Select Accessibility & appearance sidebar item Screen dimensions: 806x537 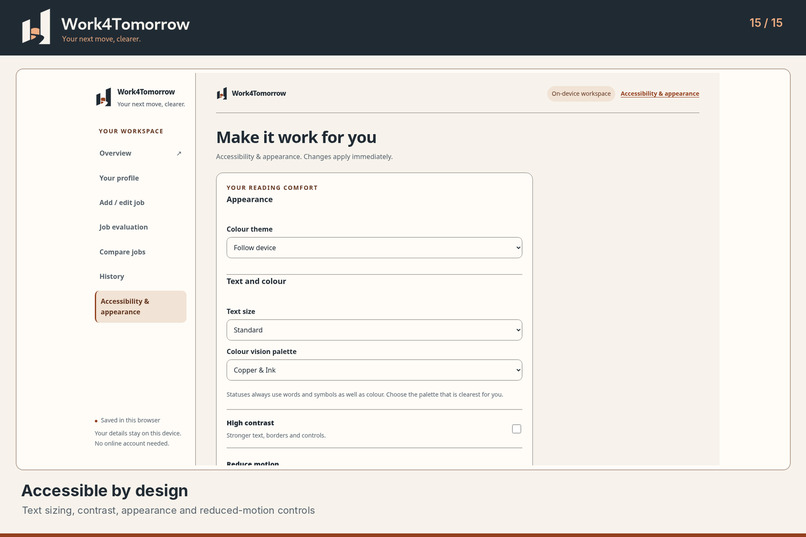pos(140,307)
